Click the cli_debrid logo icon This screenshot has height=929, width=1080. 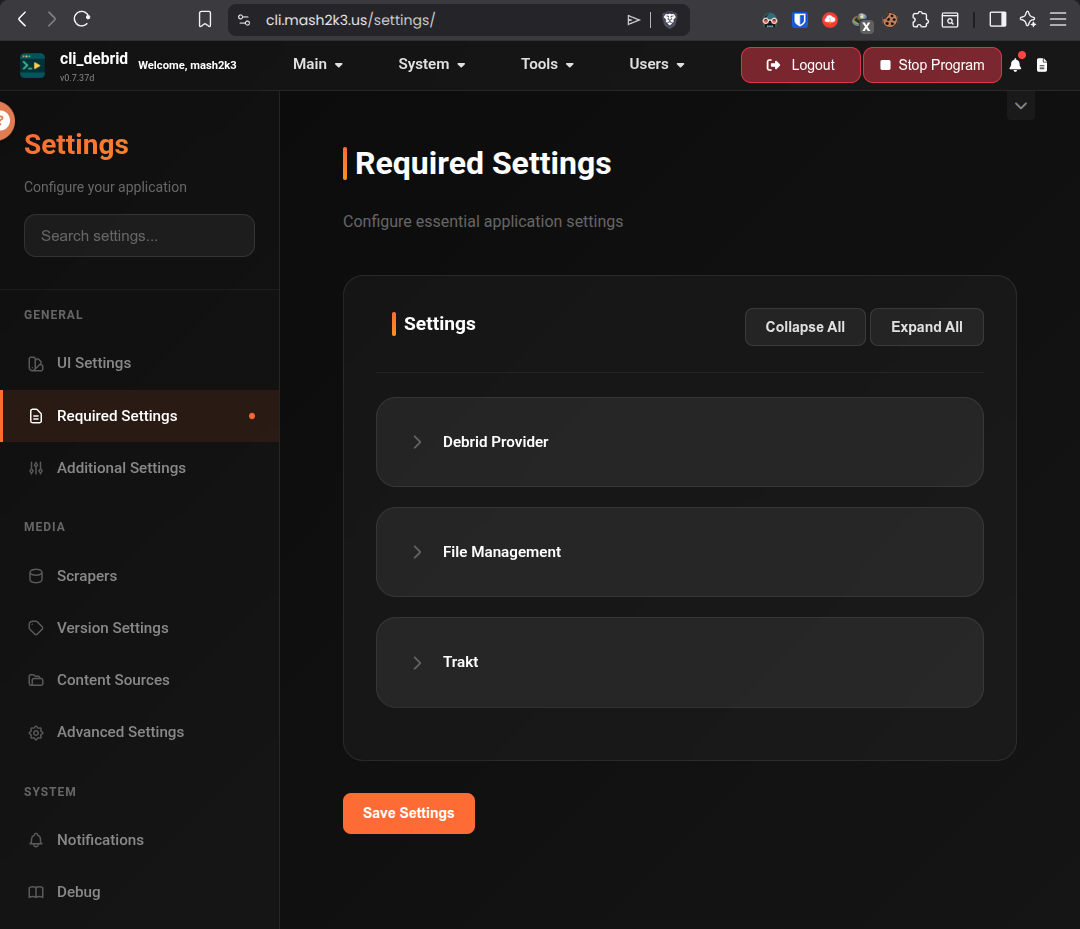[32, 65]
